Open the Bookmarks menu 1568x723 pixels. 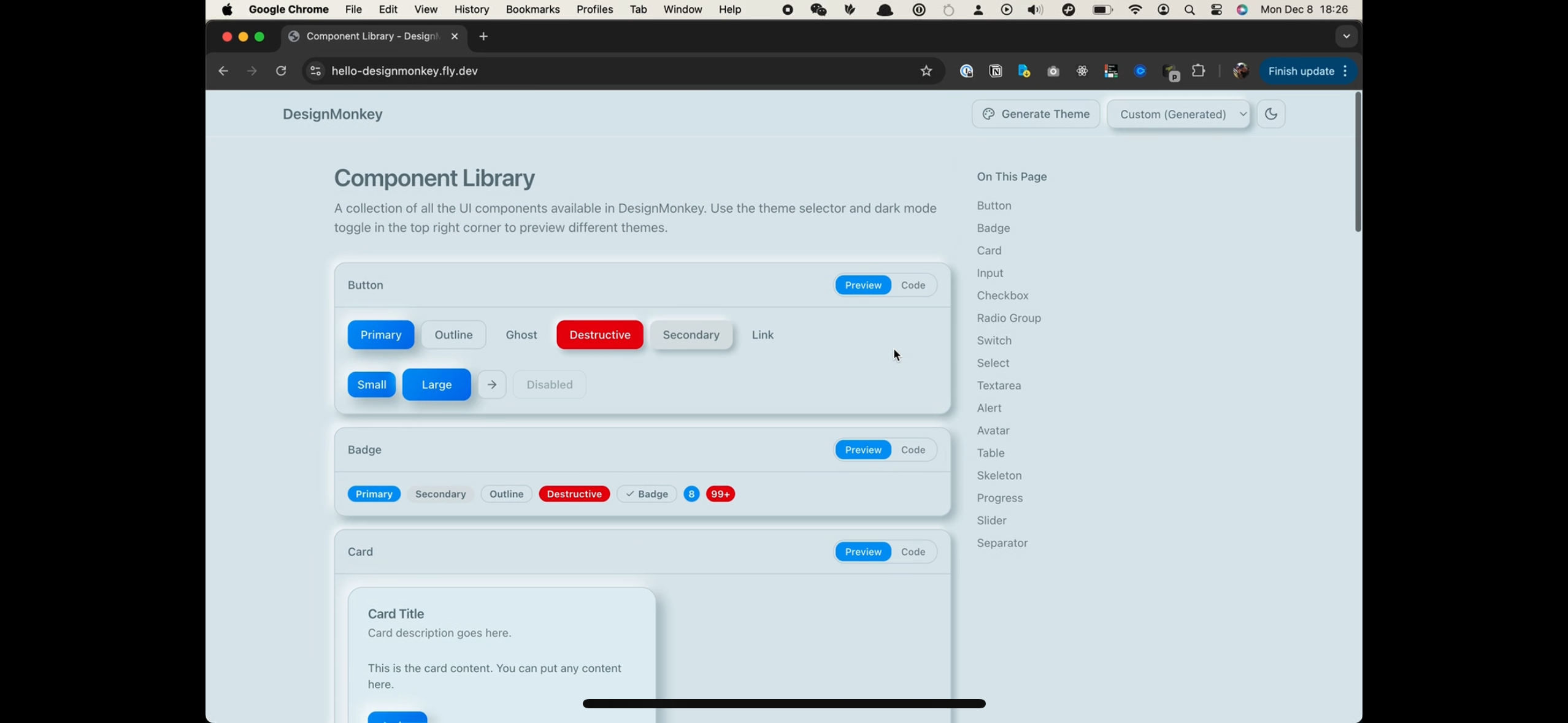532,10
